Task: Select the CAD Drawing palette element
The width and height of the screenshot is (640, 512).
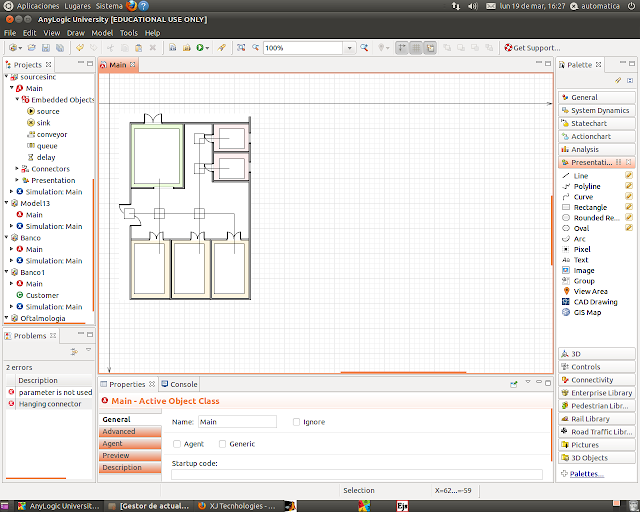Action: tap(595, 301)
